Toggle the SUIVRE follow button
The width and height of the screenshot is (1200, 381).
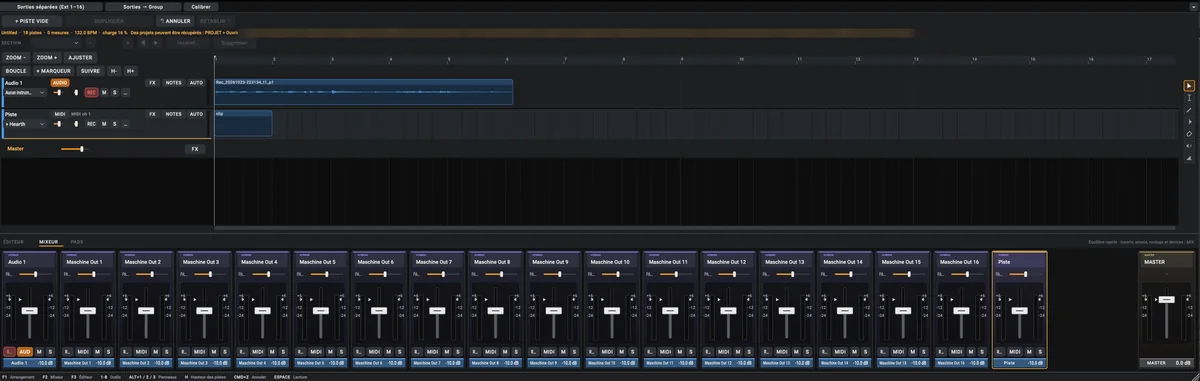tap(91, 71)
